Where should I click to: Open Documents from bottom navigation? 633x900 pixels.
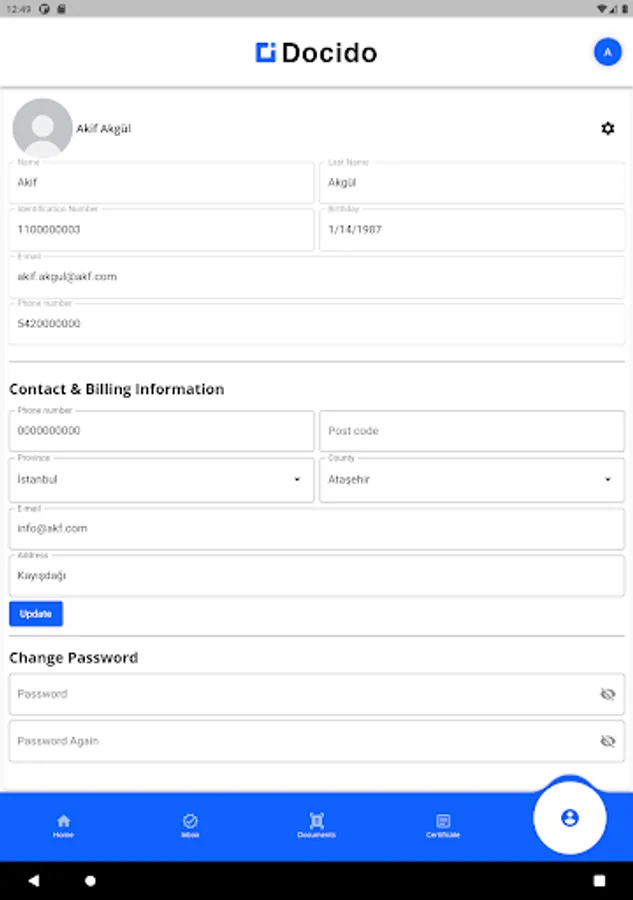click(316, 826)
